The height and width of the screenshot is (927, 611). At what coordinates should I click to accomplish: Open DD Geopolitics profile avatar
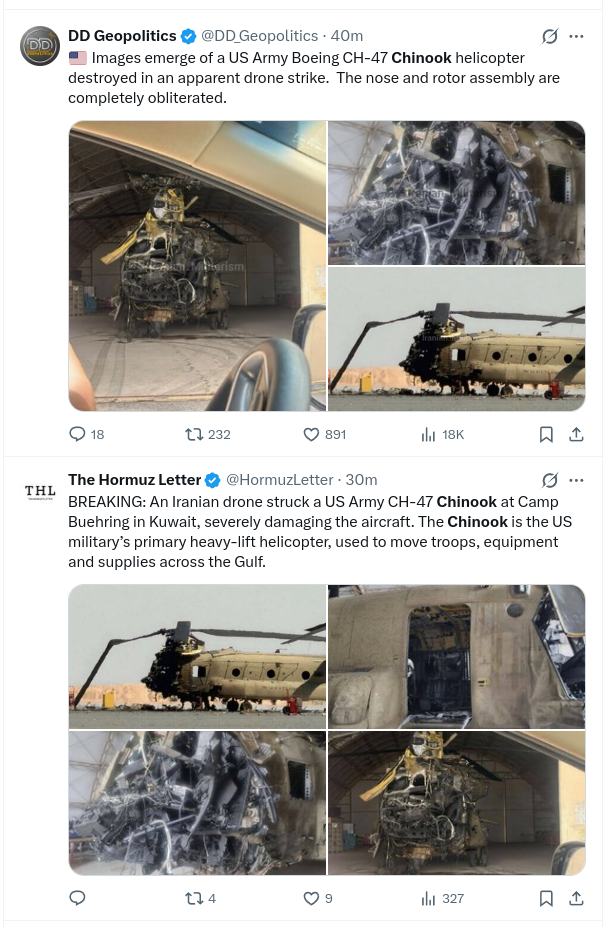click(40, 46)
